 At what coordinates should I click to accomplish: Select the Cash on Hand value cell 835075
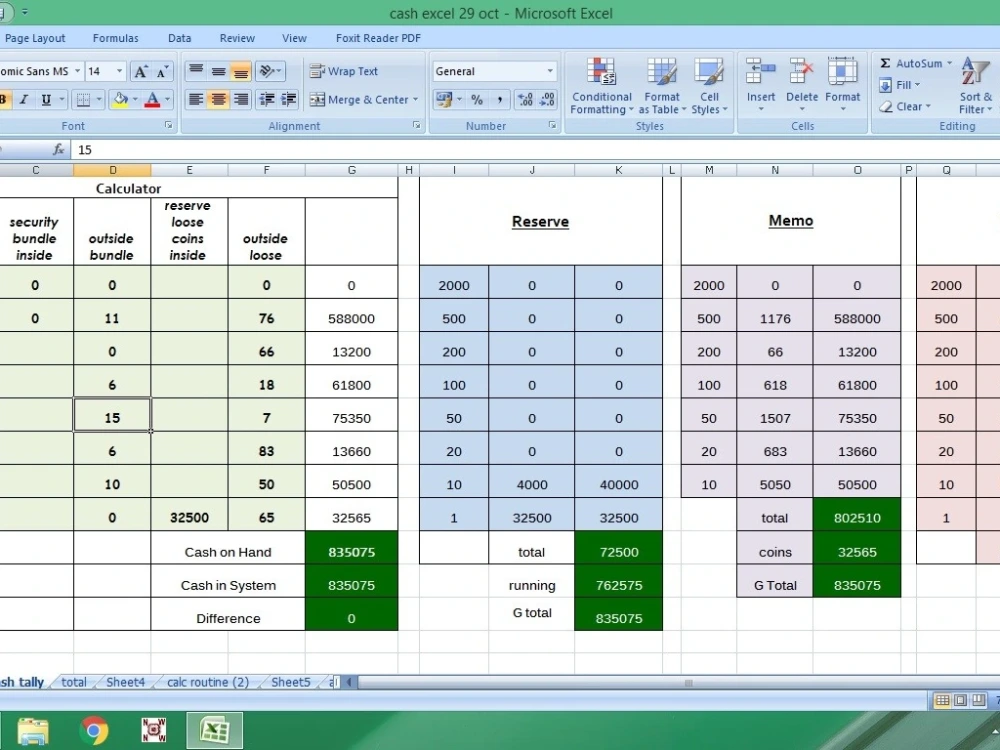351,552
